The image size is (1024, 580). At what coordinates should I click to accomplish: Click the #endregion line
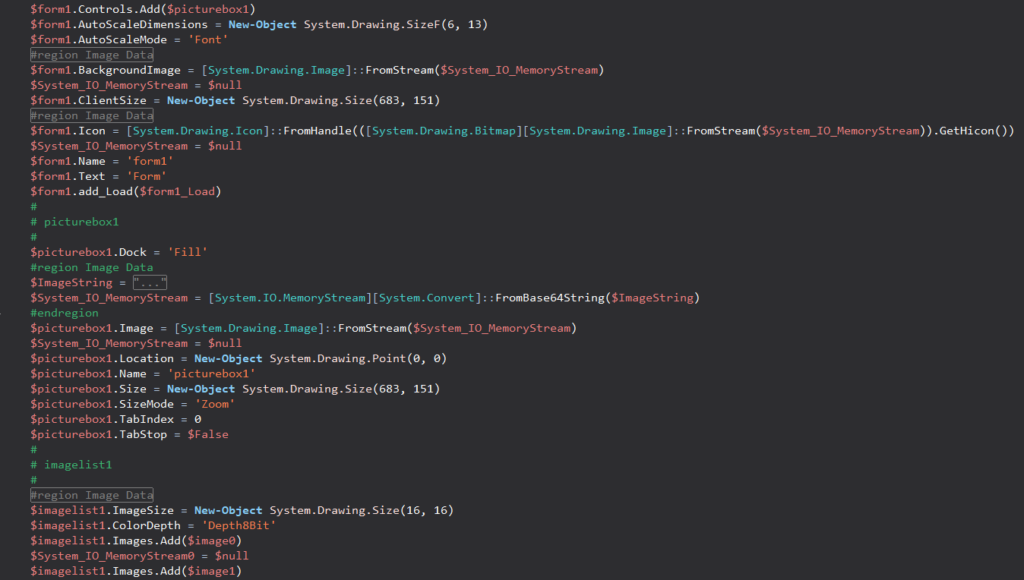pos(64,313)
